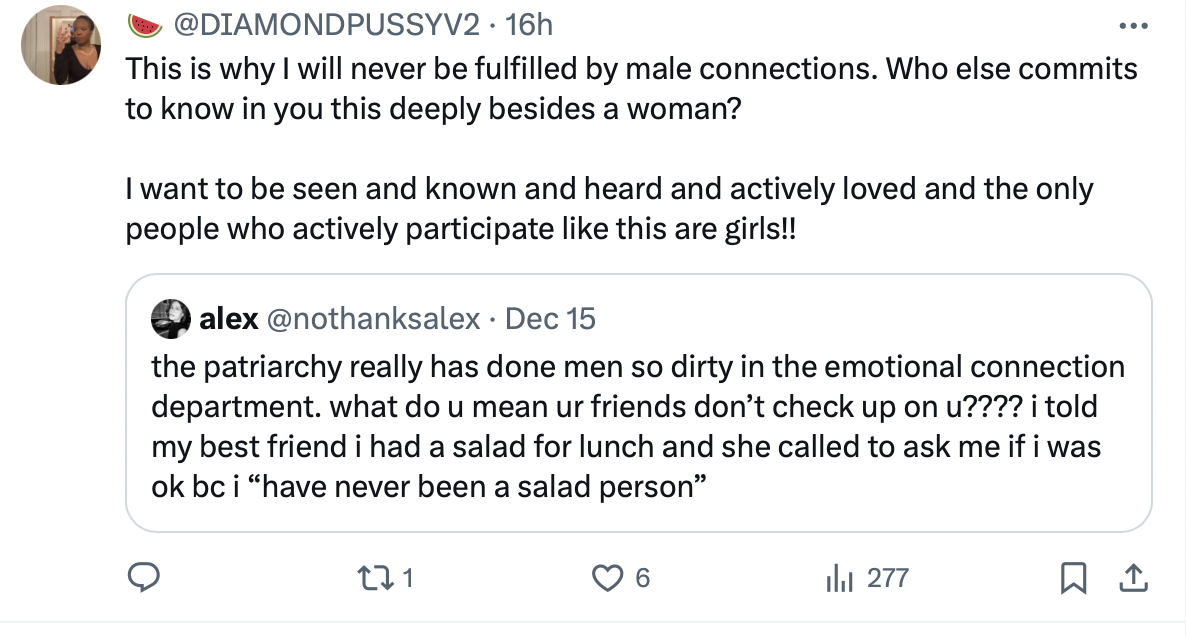Bookmark this tweet
1186x636 pixels.
pyautogui.click(x=1073, y=579)
